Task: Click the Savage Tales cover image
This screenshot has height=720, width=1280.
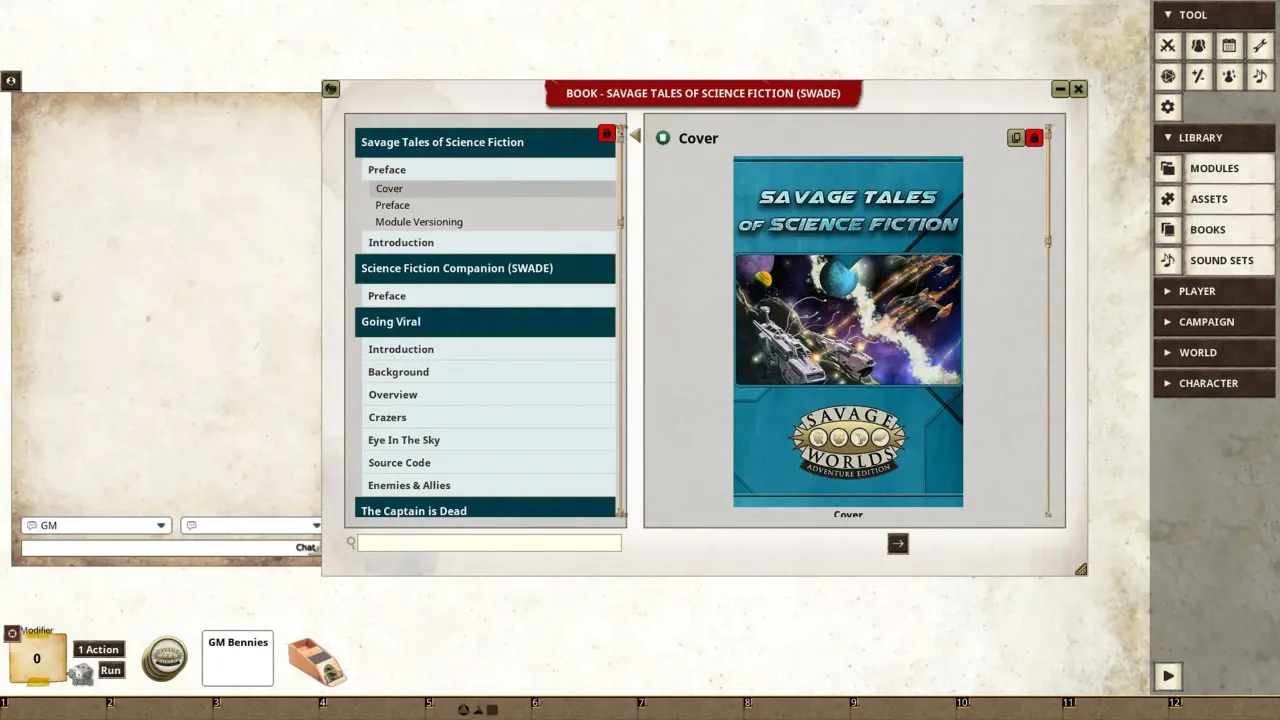Action: (x=848, y=331)
